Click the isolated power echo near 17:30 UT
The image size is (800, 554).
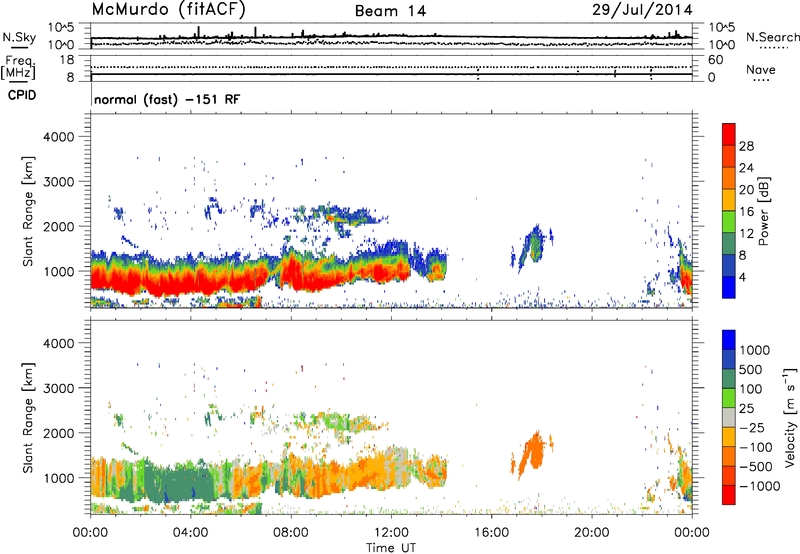[532, 247]
